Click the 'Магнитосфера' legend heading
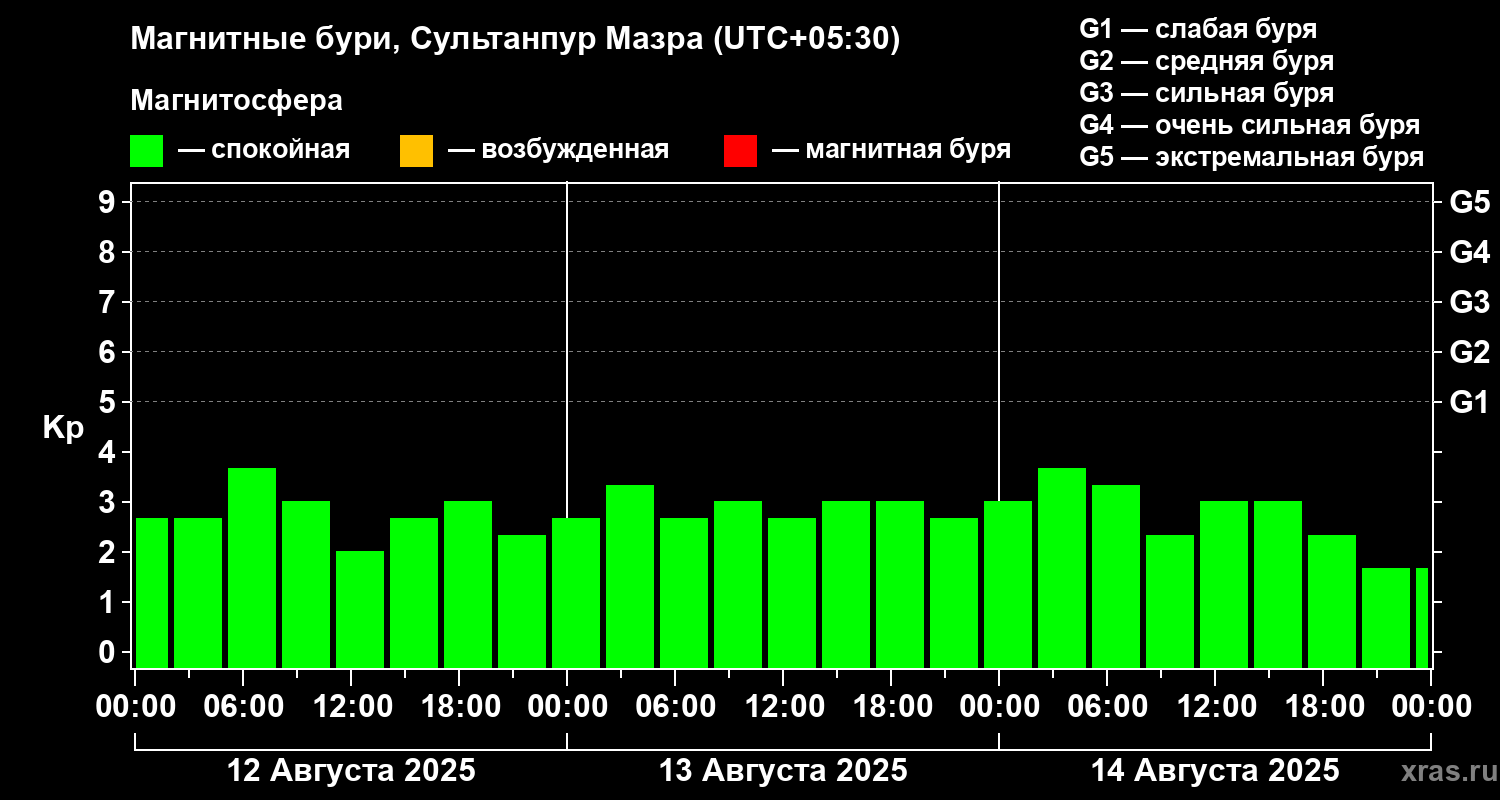The height and width of the screenshot is (800, 1500). (236, 101)
